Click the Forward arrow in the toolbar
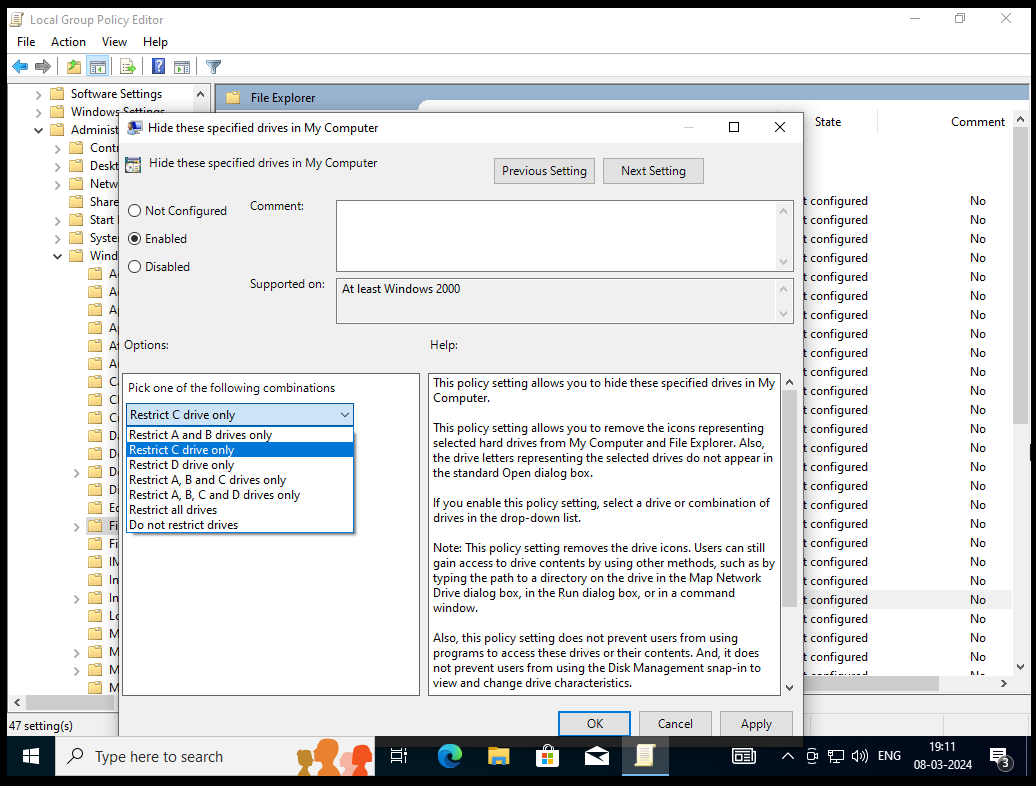 tap(43, 67)
